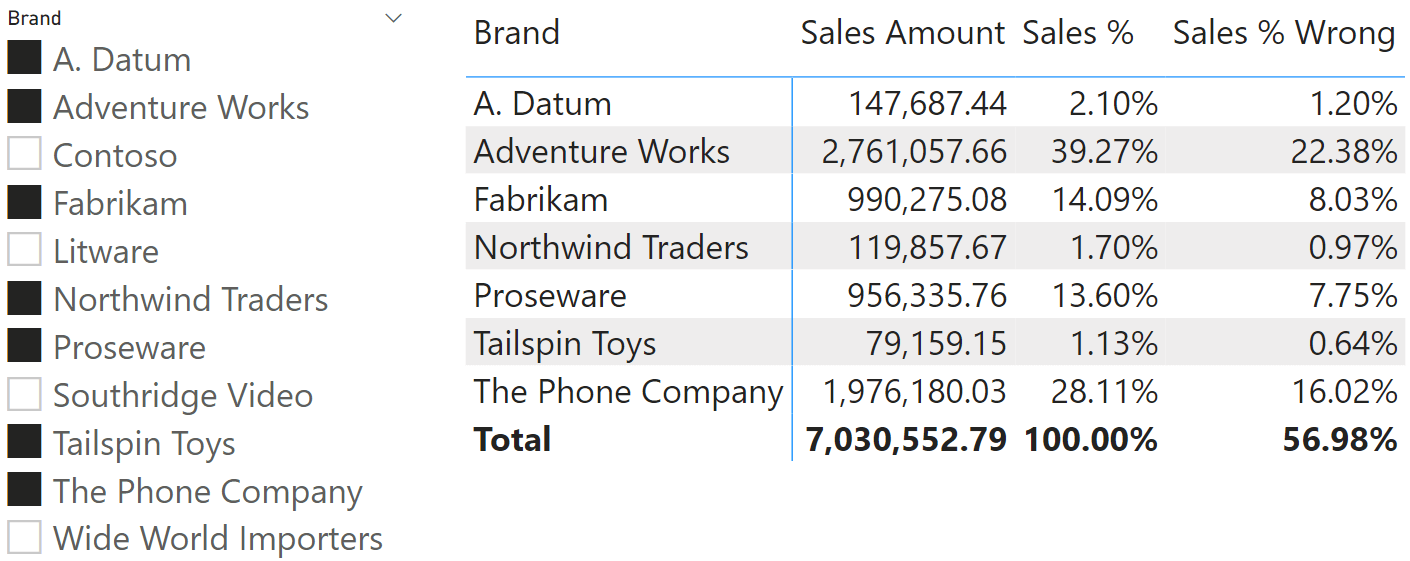1410x561 pixels.
Task: Check the Wide World Importers checkbox
Action: (24, 538)
